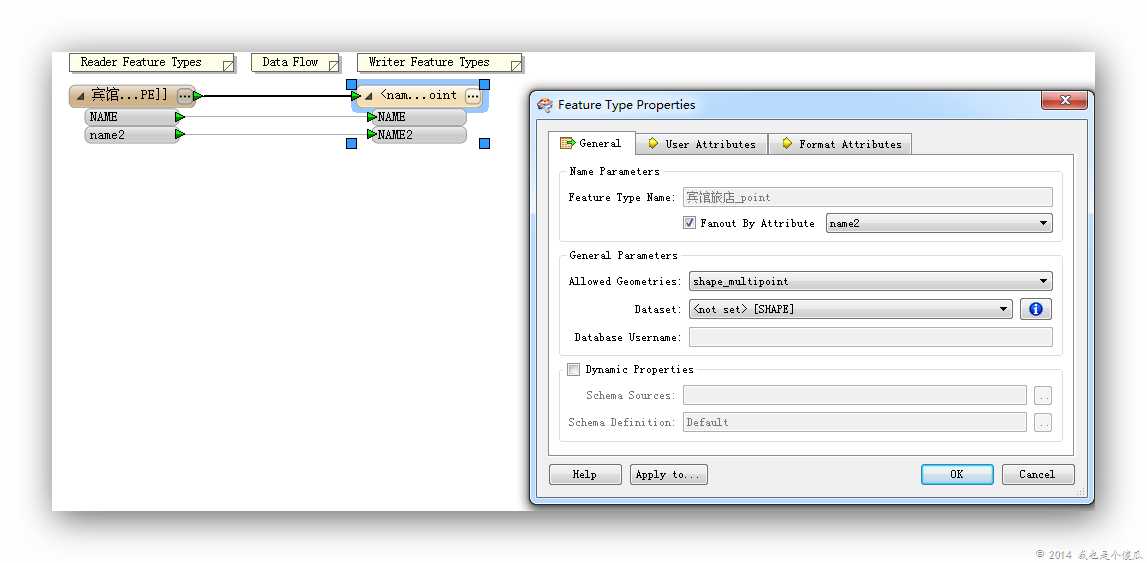Click the Data Flow bookmark corner icon
1147x563 pixels.
334,65
